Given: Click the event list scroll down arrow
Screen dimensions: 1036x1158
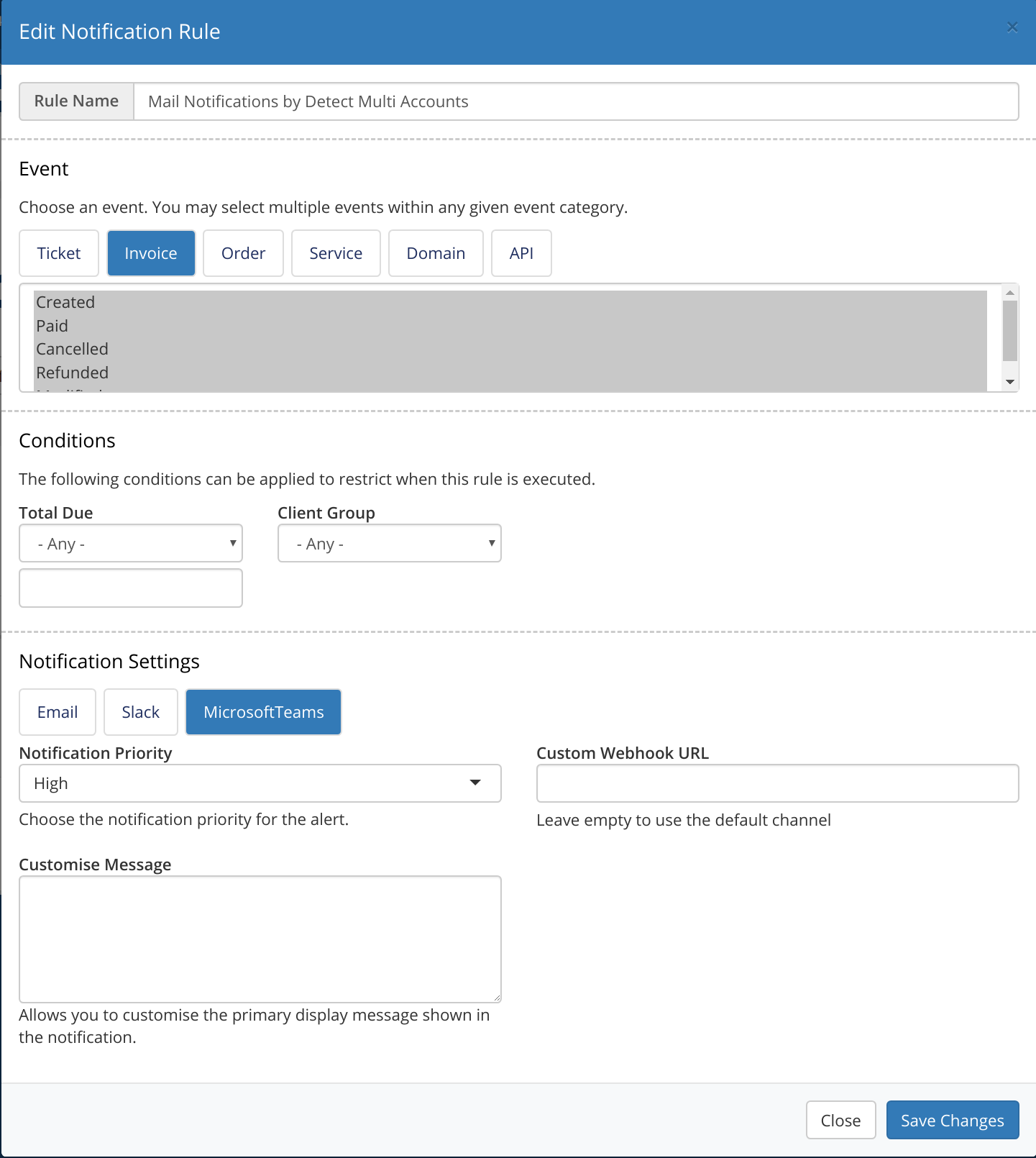Looking at the screenshot, I should [x=1010, y=382].
